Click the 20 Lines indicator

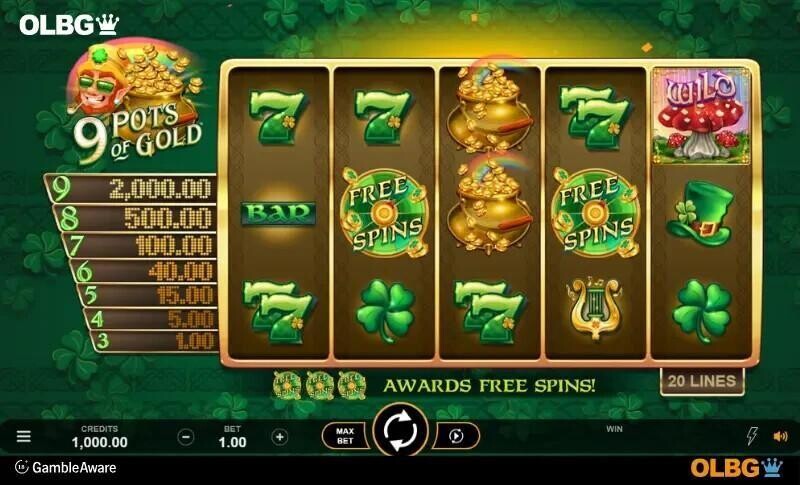point(702,381)
